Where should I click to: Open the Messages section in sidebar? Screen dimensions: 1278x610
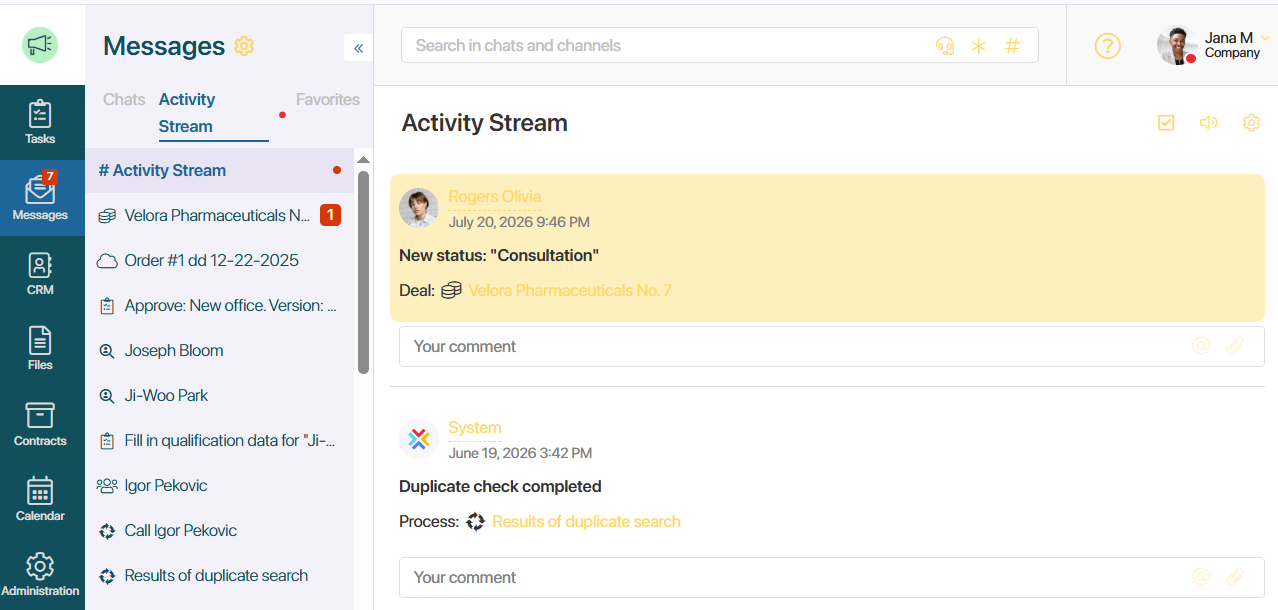41,198
